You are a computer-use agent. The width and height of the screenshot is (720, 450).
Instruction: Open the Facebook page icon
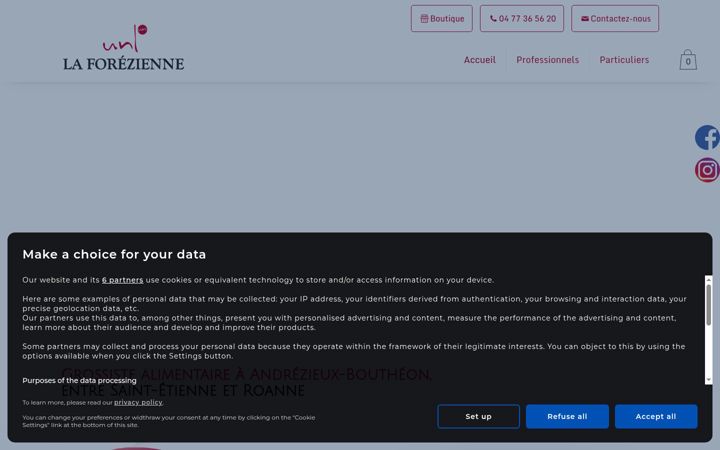(x=707, y=137)
